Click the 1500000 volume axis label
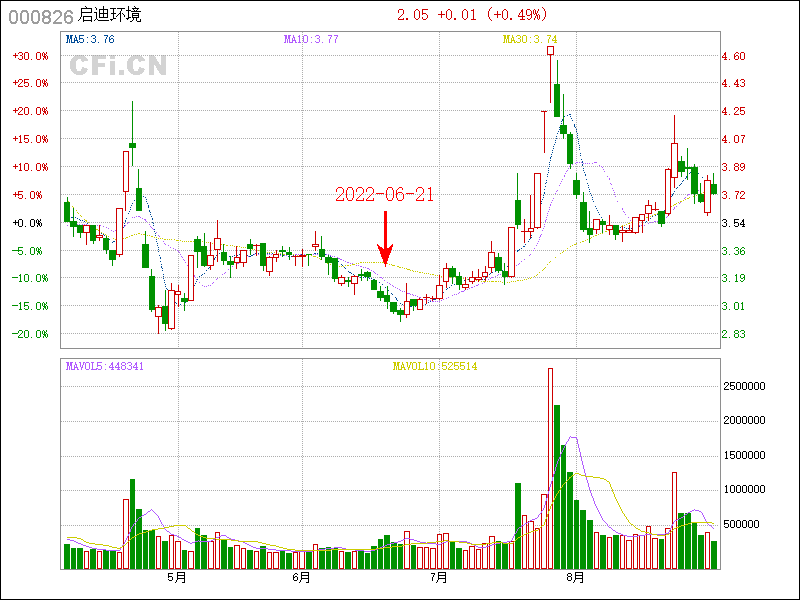The image size is (800, 600). point(744,455)
